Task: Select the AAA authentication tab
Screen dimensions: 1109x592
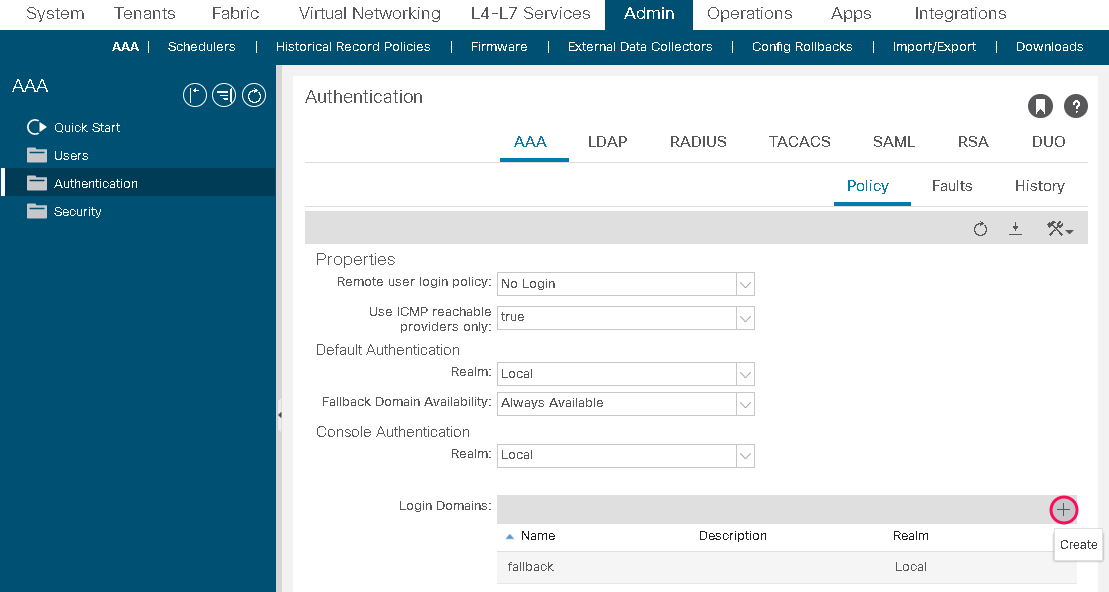Action: click(x=530, y=142)
